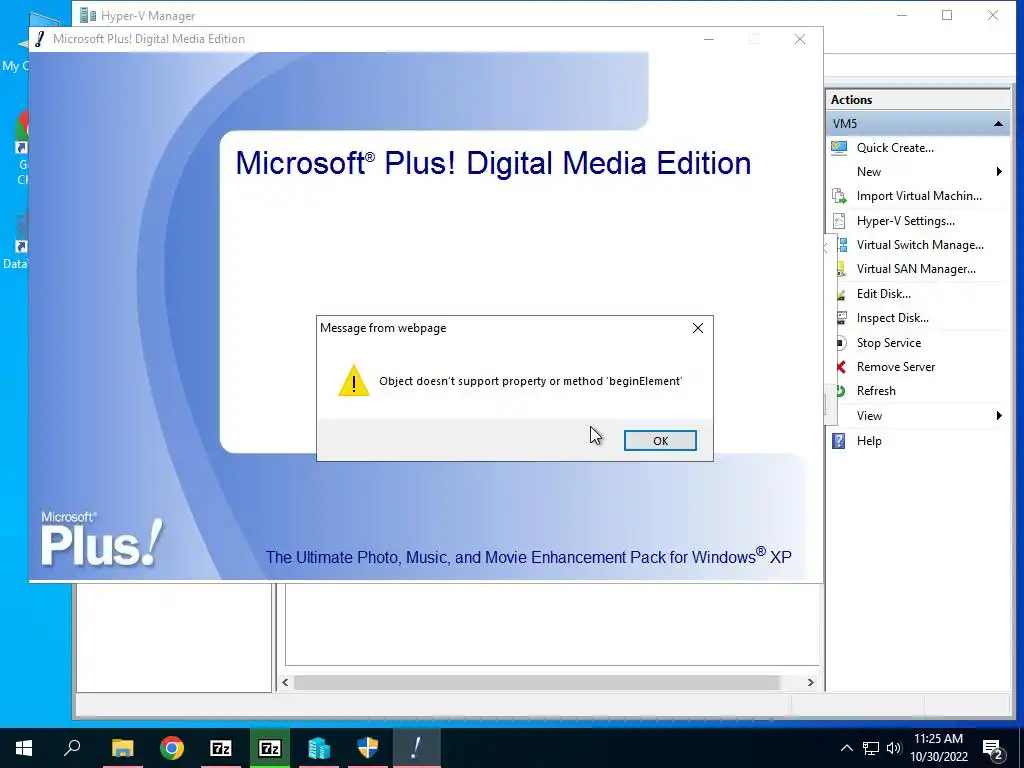Viewport: 1024px width, 768px height.
Task: Close the Message from webpage dialog
Action: 697,328
